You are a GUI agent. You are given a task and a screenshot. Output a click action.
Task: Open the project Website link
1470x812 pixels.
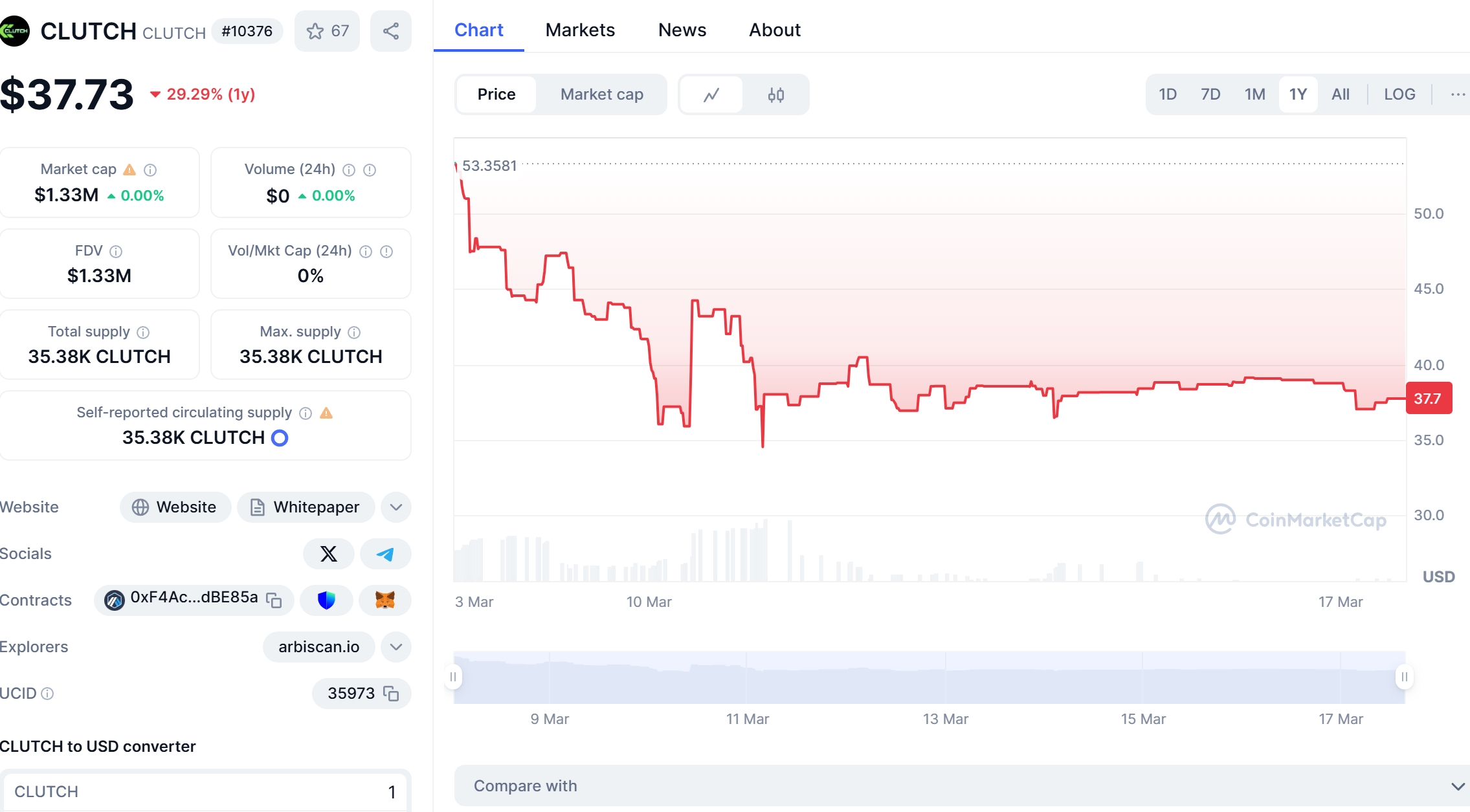coord(175,507)
